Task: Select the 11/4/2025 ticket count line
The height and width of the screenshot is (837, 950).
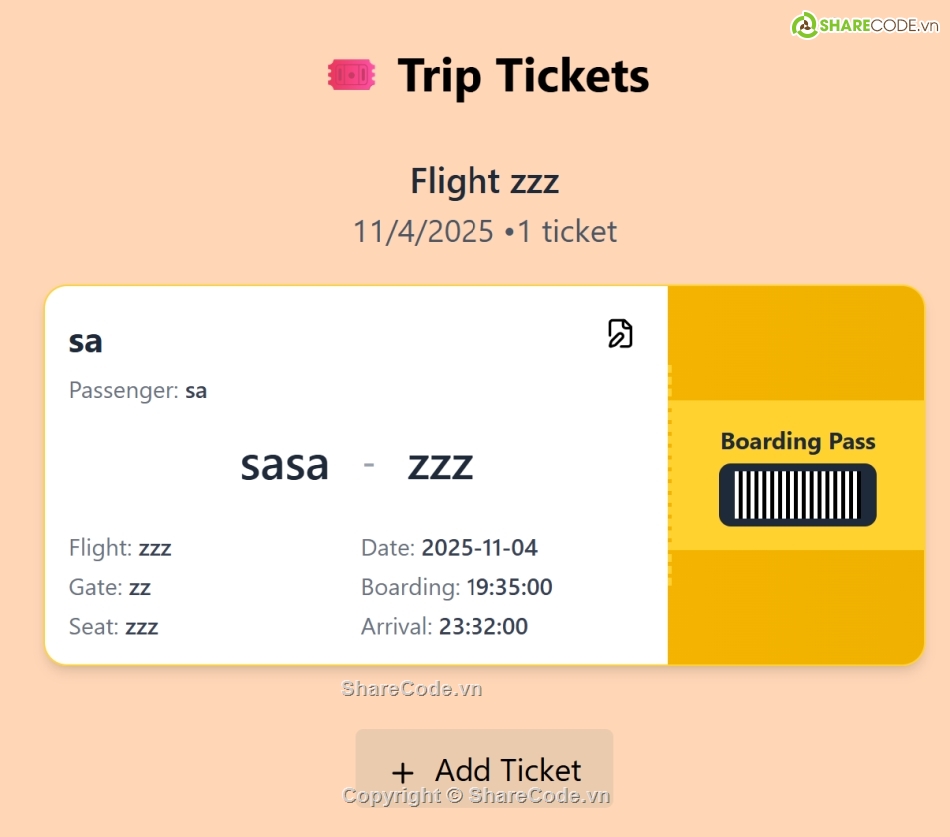Action: (484, 232)
